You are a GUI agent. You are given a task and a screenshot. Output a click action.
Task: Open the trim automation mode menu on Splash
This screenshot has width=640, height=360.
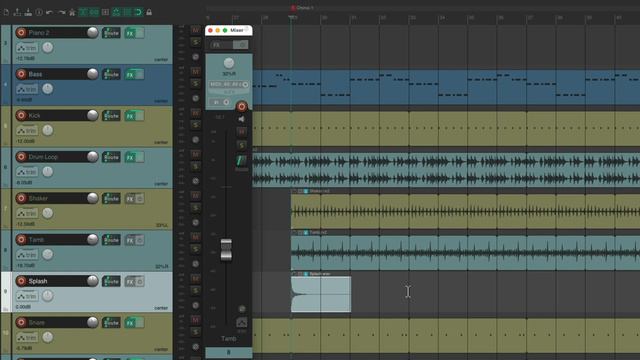27,296
